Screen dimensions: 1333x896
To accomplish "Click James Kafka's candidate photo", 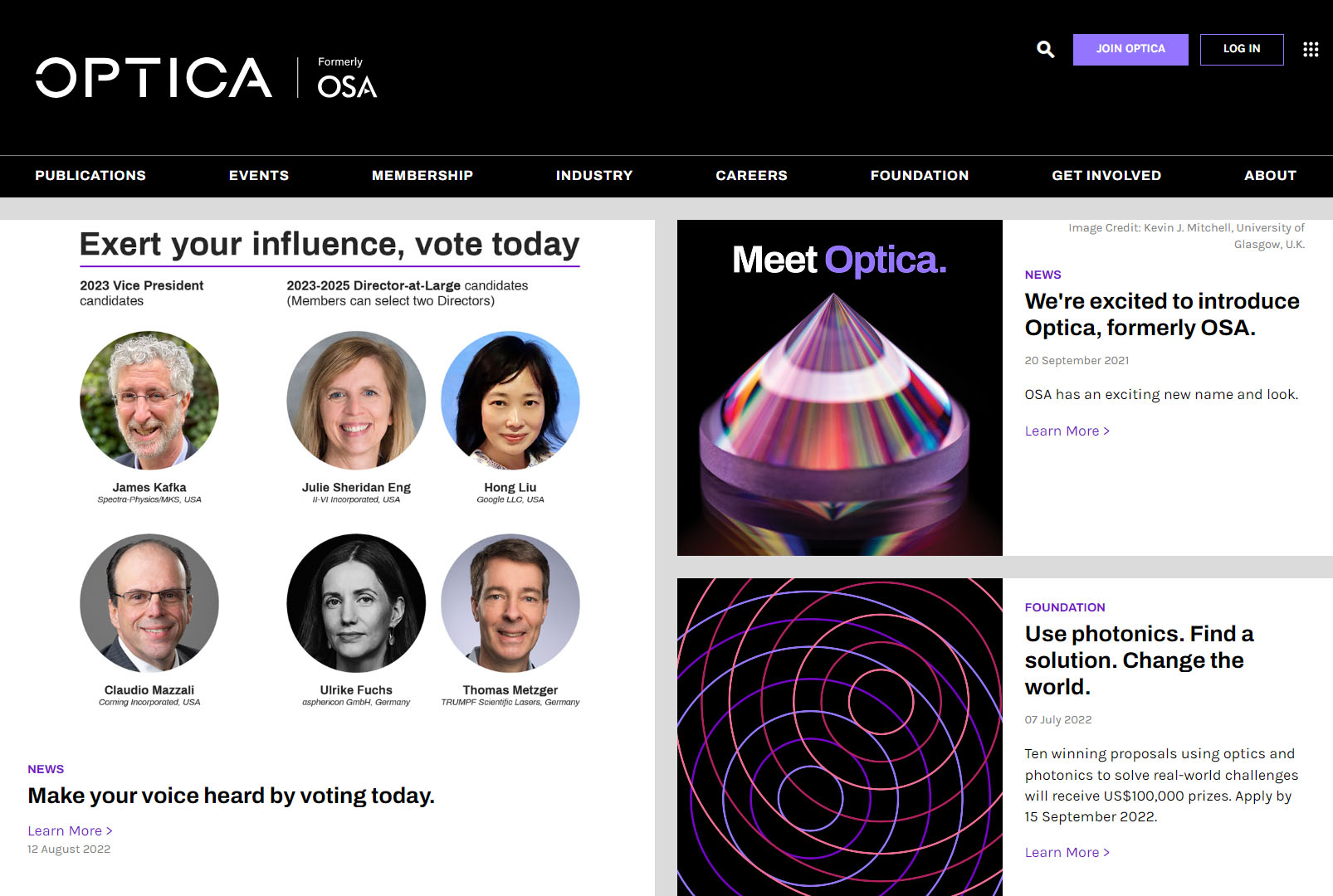I will point(149,401).
